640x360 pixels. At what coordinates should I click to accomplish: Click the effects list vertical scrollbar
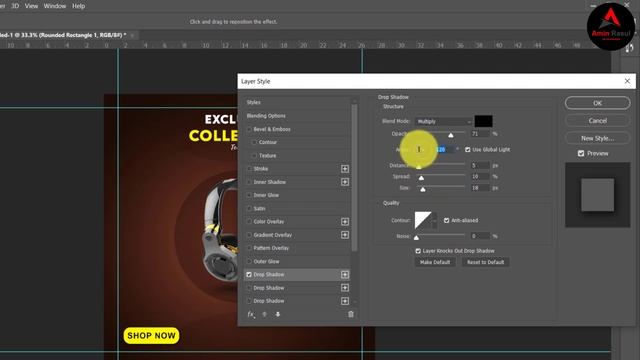pos(354,178)
